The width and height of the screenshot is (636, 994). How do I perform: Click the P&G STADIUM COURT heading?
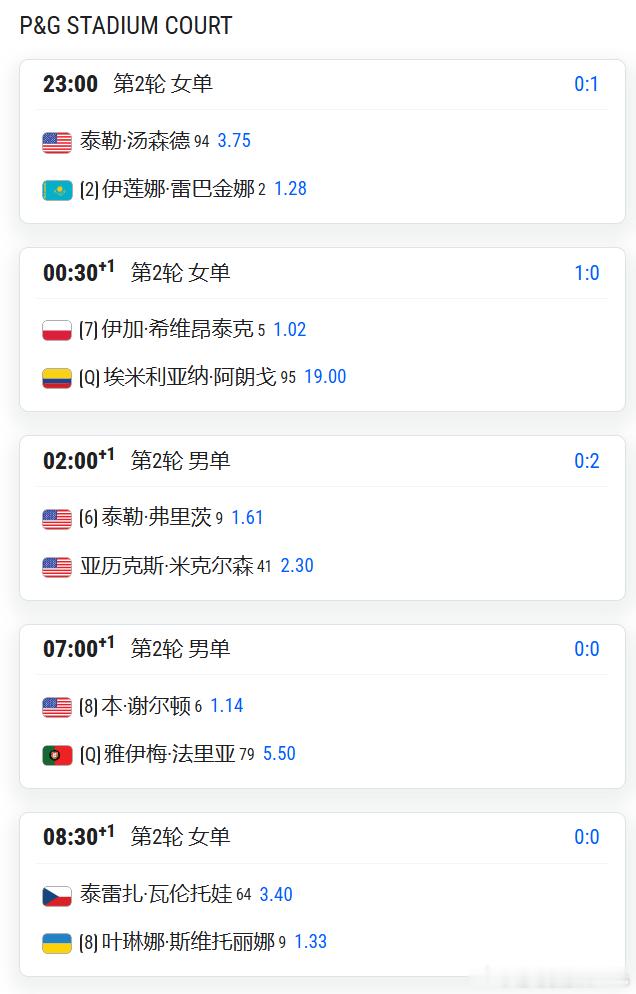[x=126, y=26]
